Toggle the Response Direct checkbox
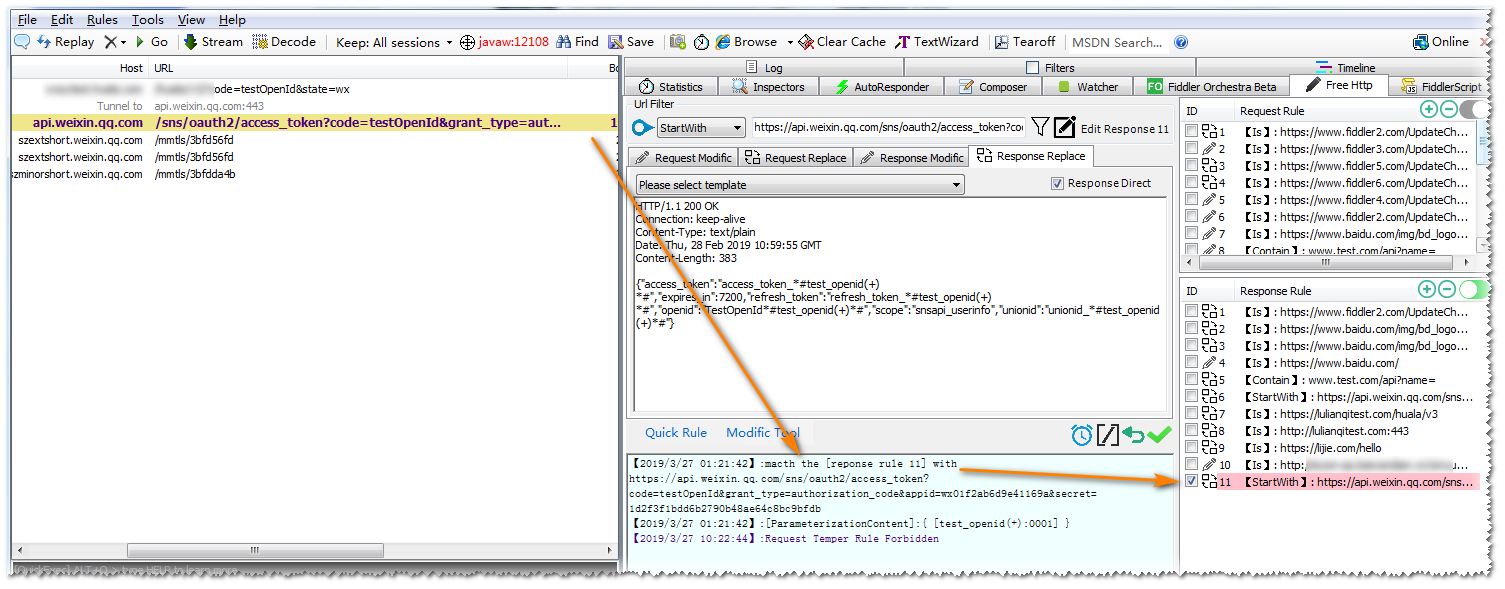Image resolution: width=1505 pixels, height=589 pixels. coord(1057,184)
